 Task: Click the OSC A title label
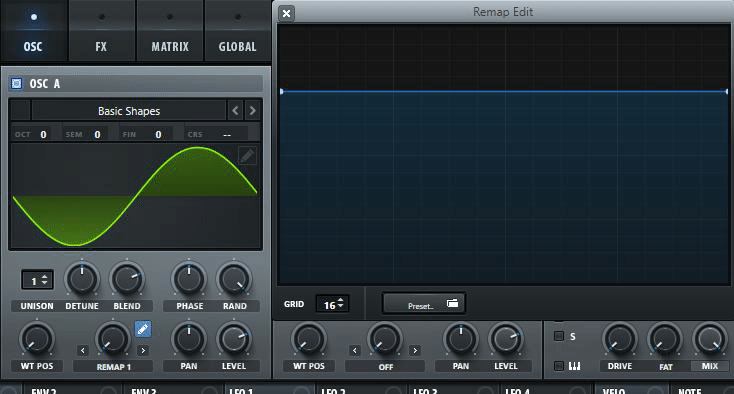[x=45, y=84]
